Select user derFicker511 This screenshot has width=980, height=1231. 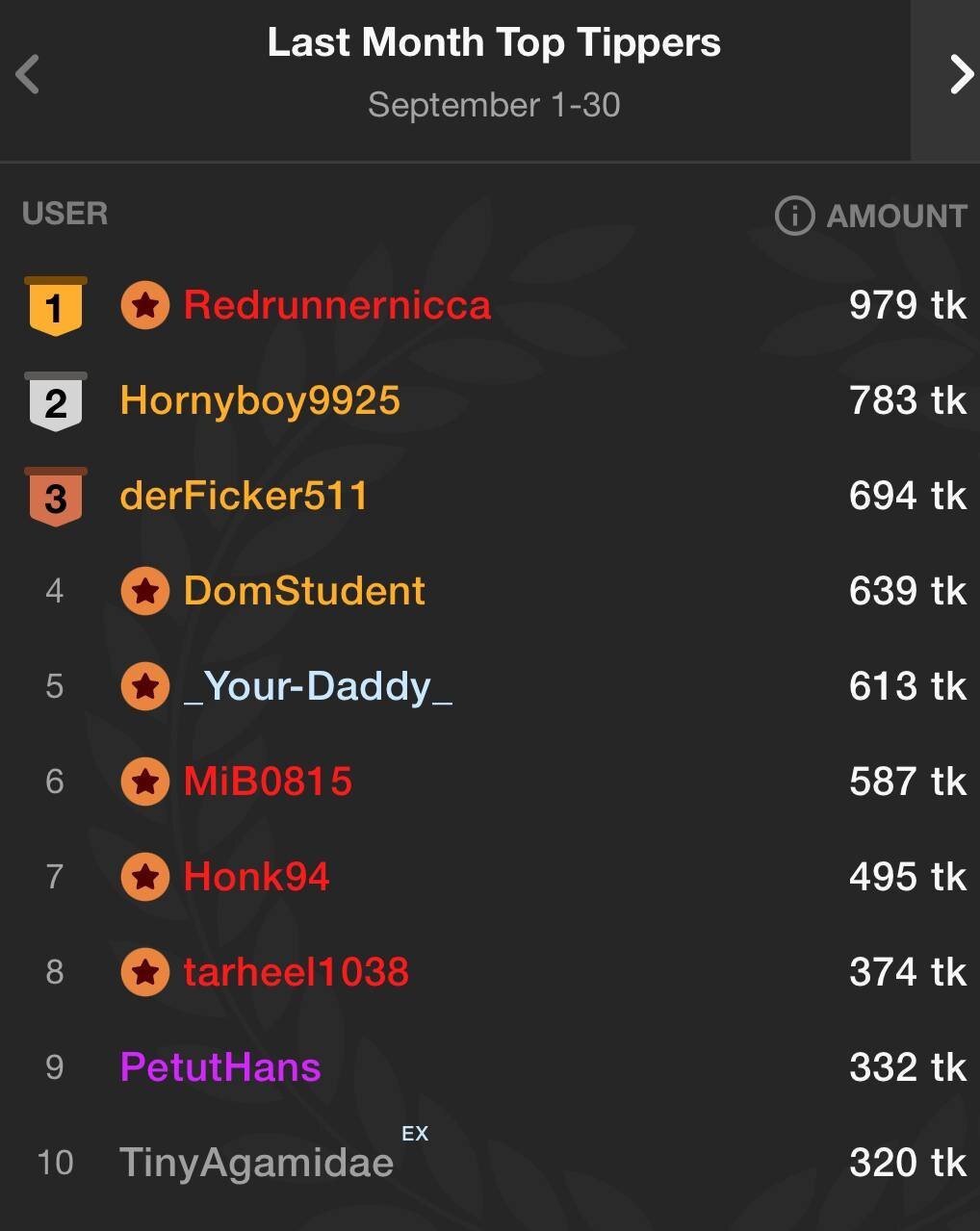coord(244,497)
